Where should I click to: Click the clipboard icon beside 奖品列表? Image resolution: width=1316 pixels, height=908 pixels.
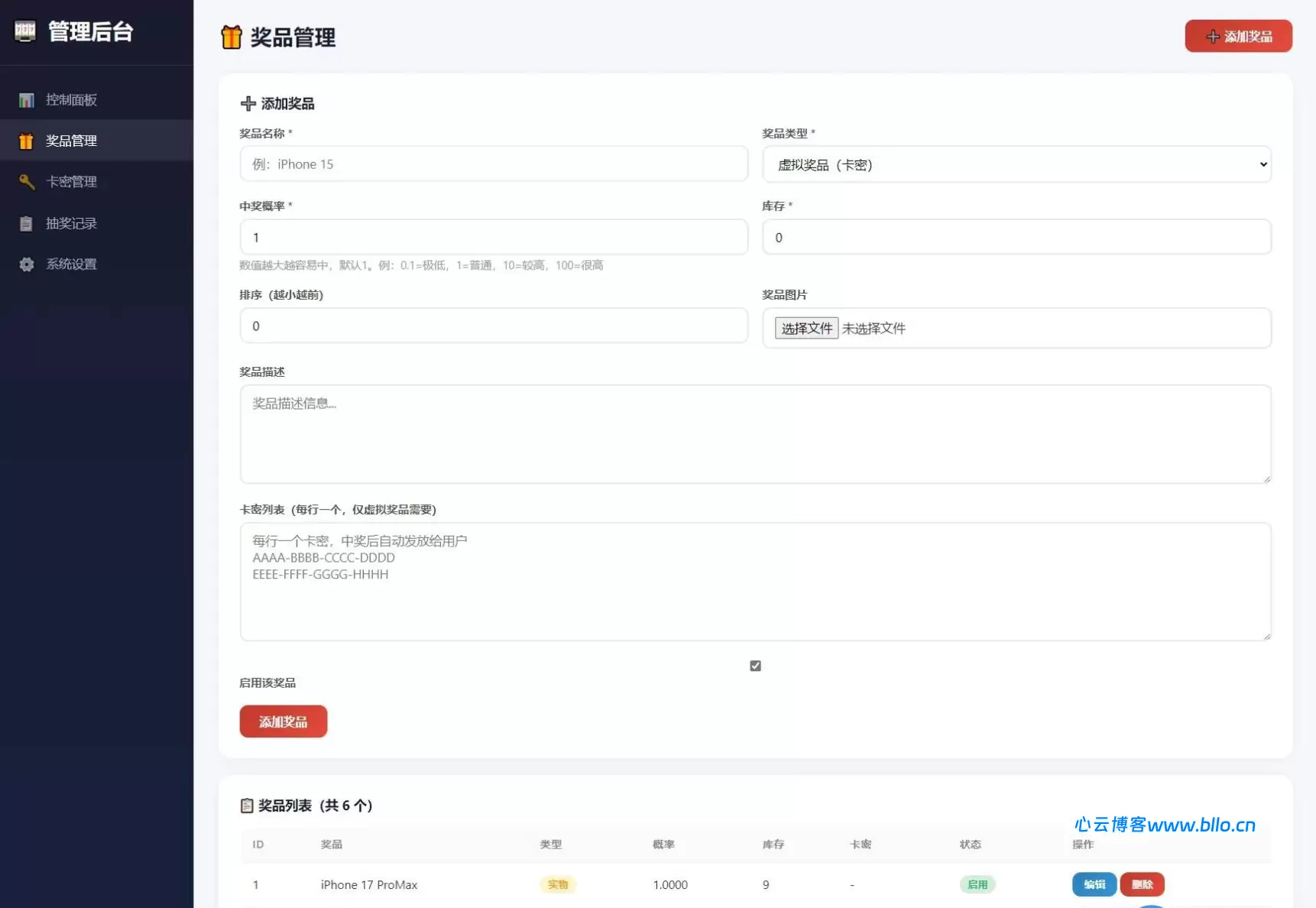247,806
